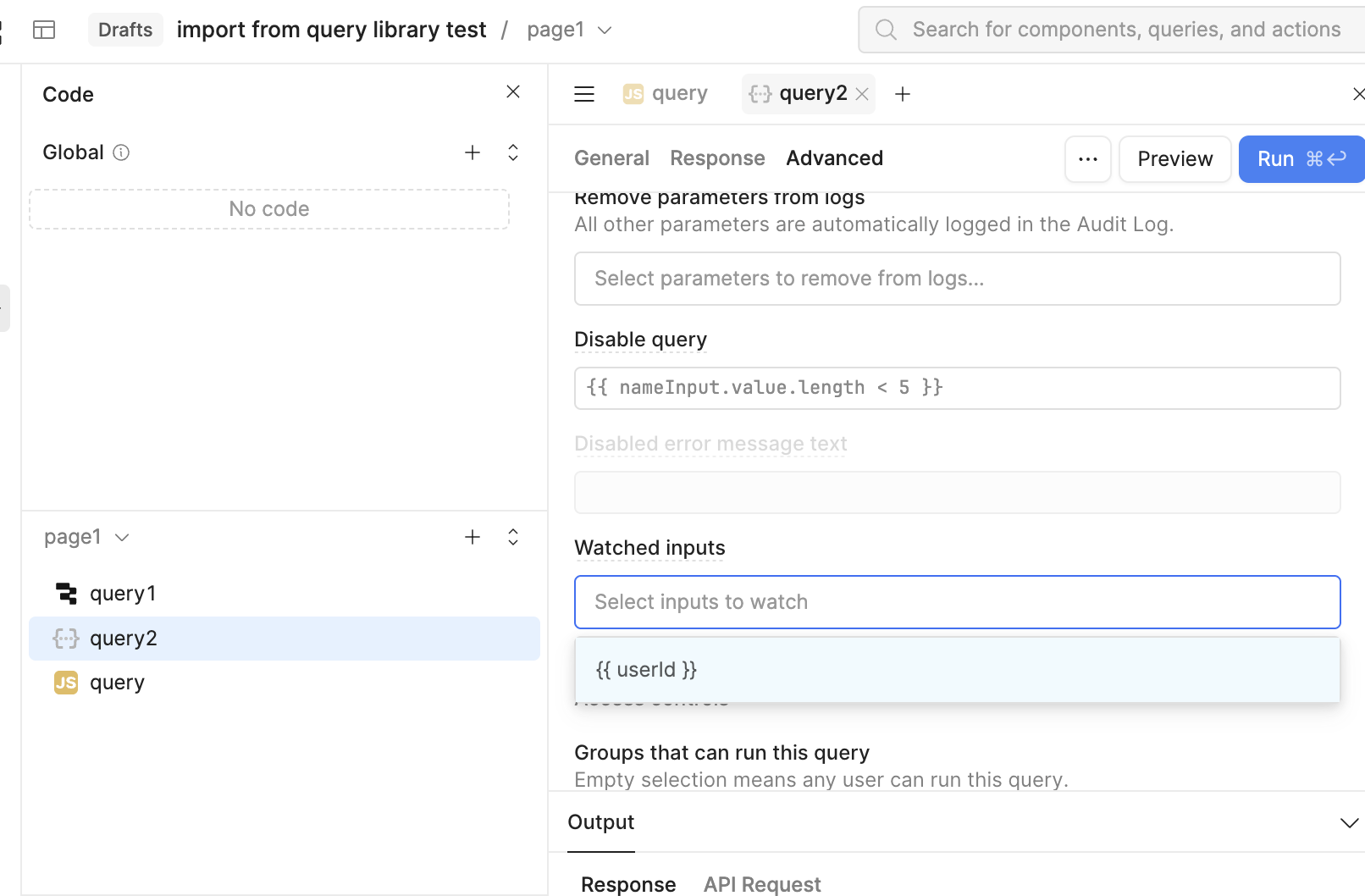Select query2 in the page1 list
Screen dimensions: 1365x896
point(285,639)
